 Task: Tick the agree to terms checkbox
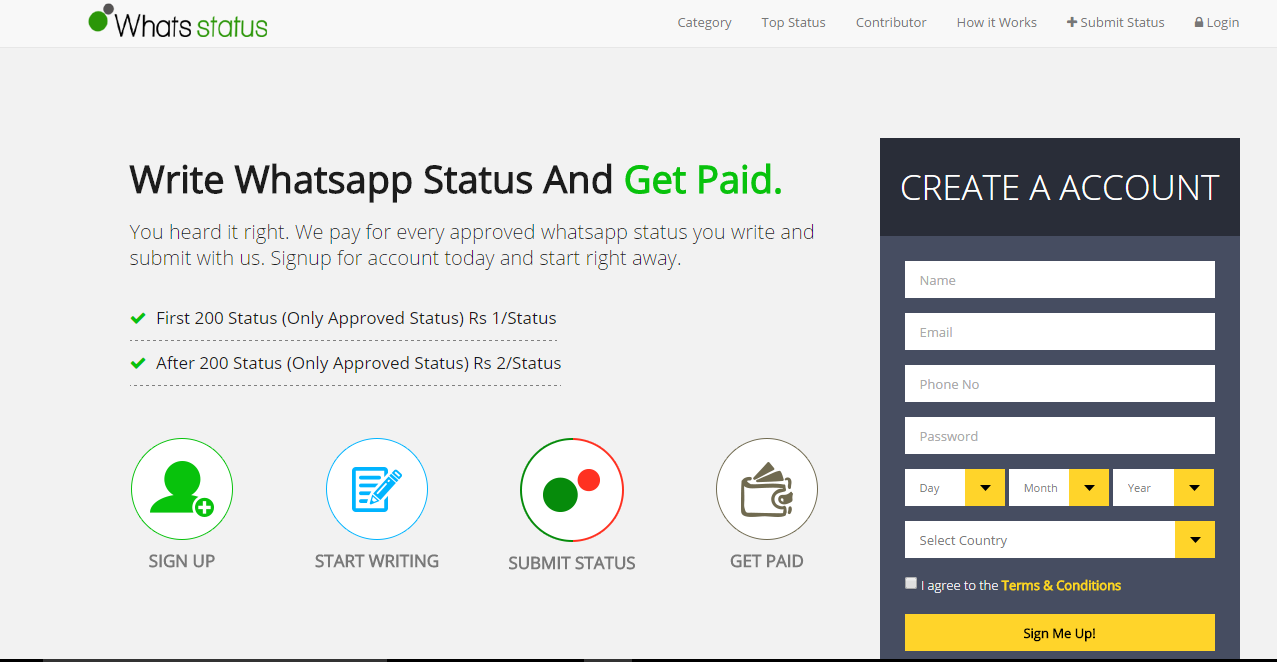click(911, 583)
